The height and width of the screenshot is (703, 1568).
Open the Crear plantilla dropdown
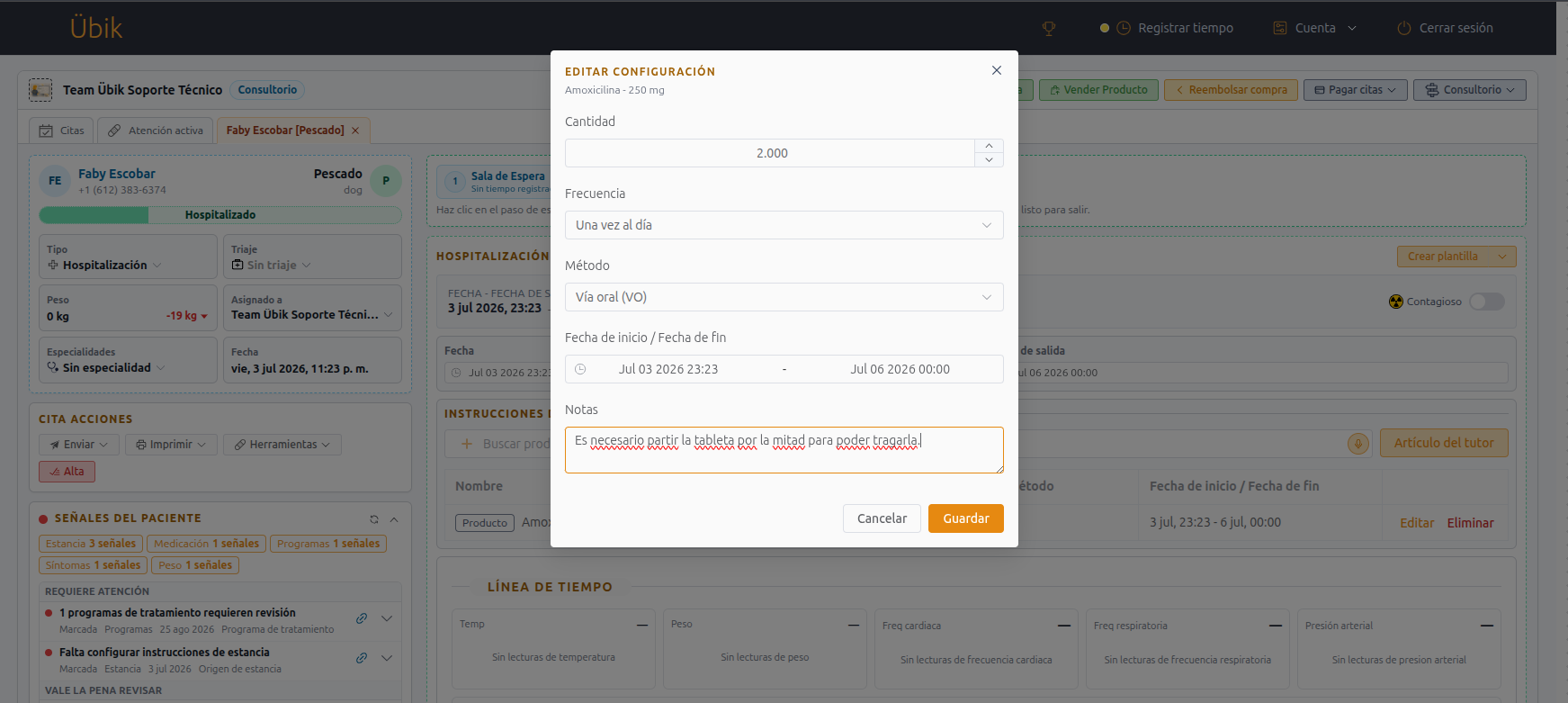(x=1456, y=257)
